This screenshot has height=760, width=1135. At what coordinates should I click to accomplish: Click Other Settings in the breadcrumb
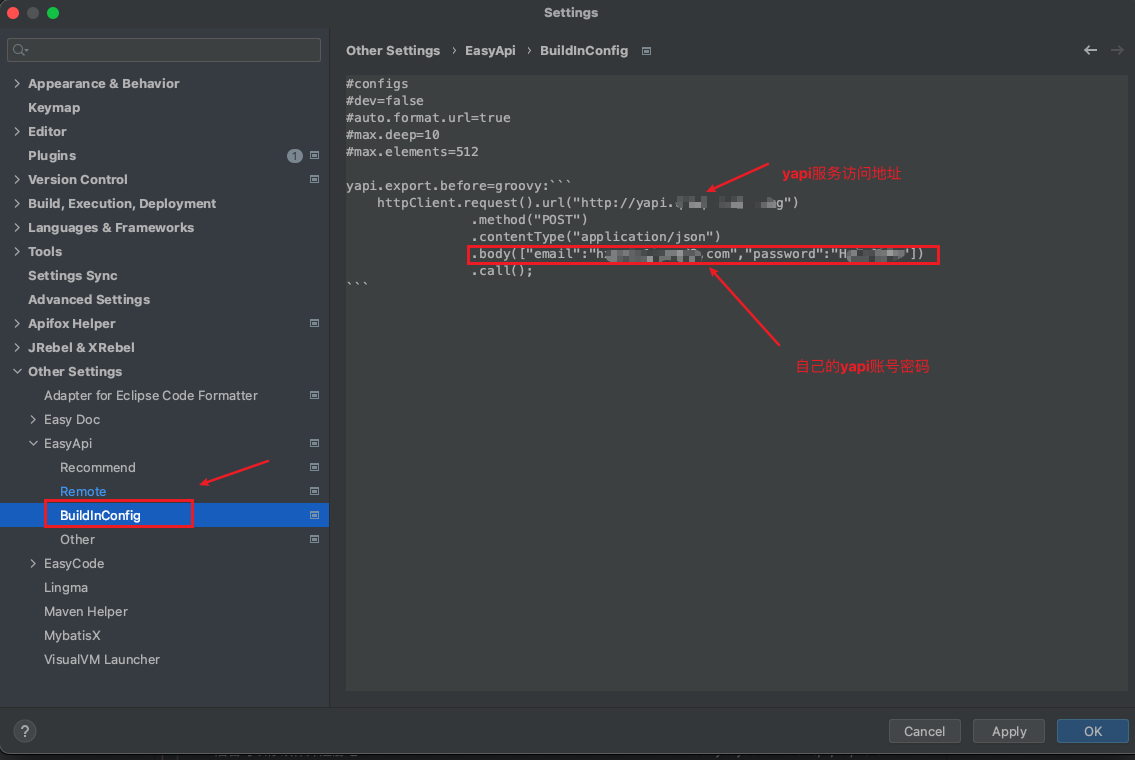pos(393,51)
